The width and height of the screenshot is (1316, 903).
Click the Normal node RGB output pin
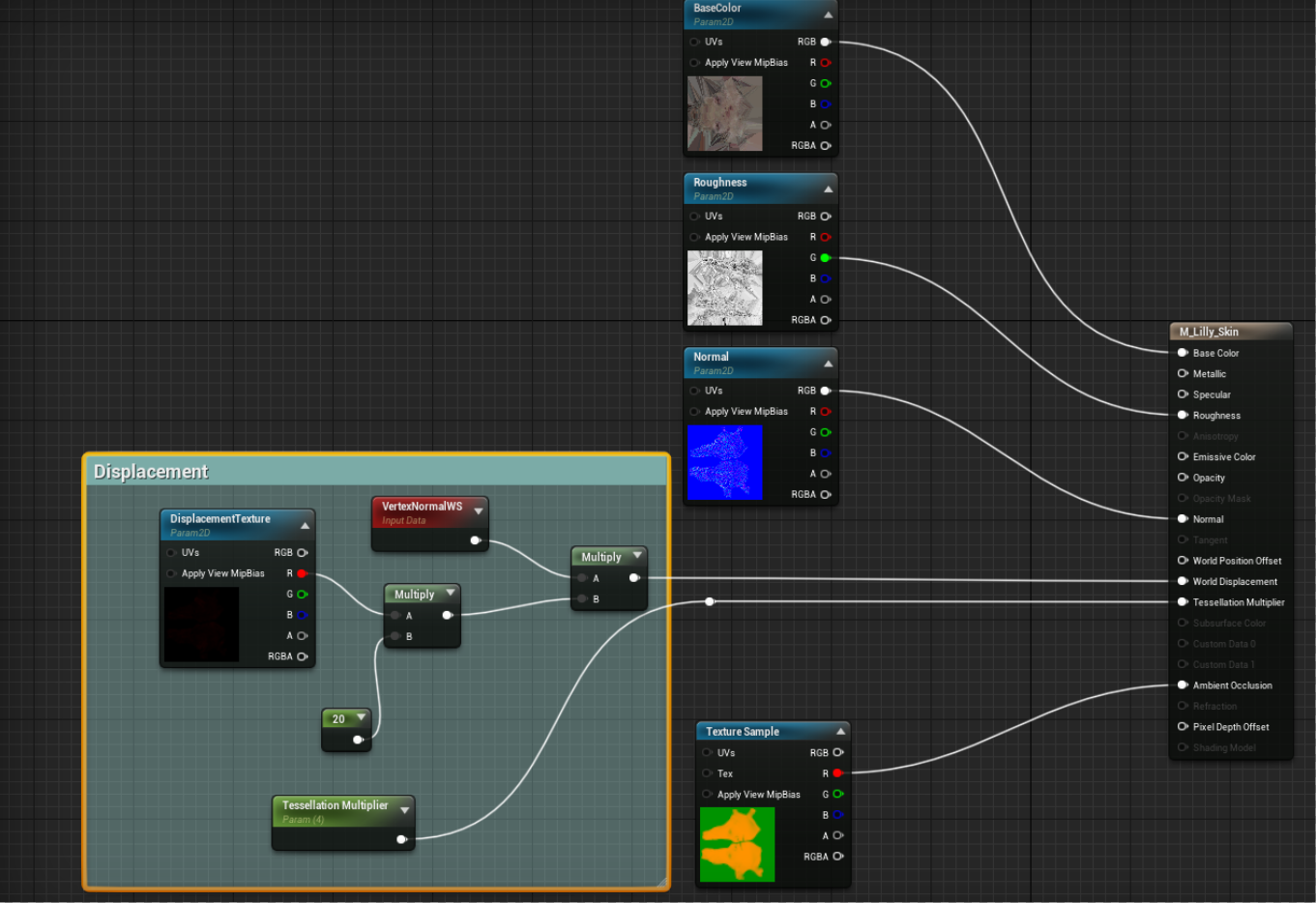click(825, 391)
